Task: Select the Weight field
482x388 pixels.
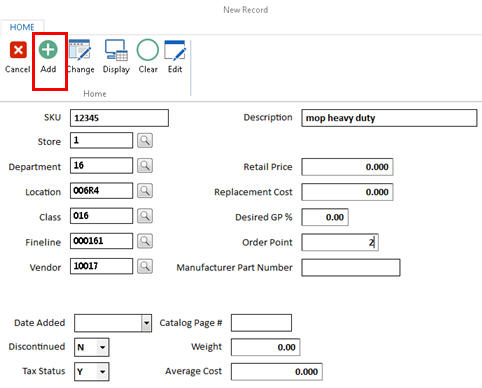Action: [x=266, y=347]
